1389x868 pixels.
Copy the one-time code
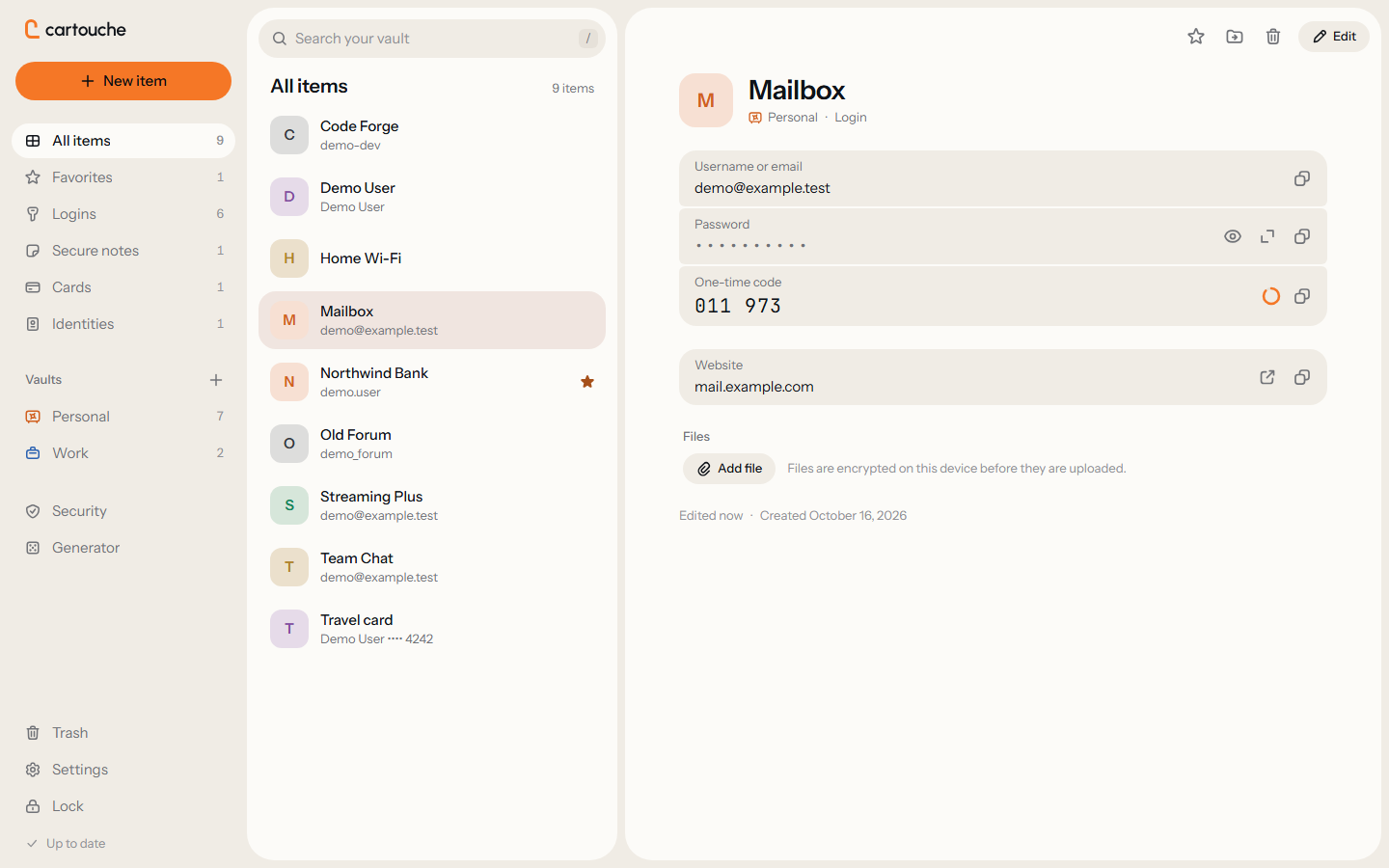[x=1302, y=296]
